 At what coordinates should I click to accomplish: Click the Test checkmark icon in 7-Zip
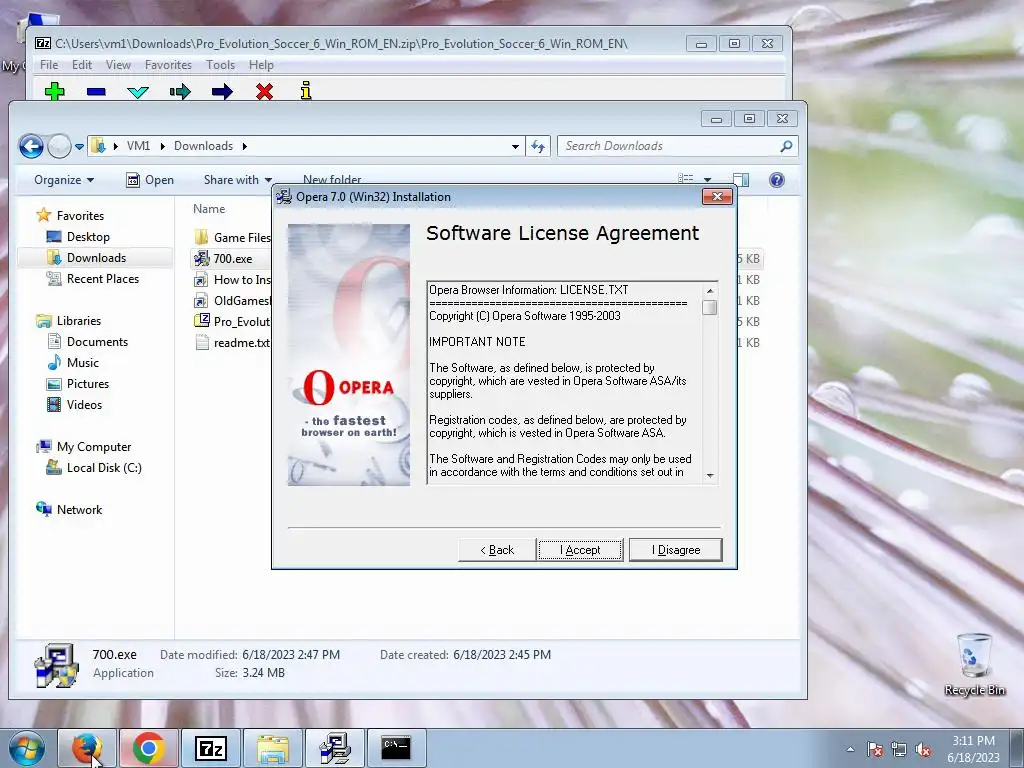click(138, 91)
